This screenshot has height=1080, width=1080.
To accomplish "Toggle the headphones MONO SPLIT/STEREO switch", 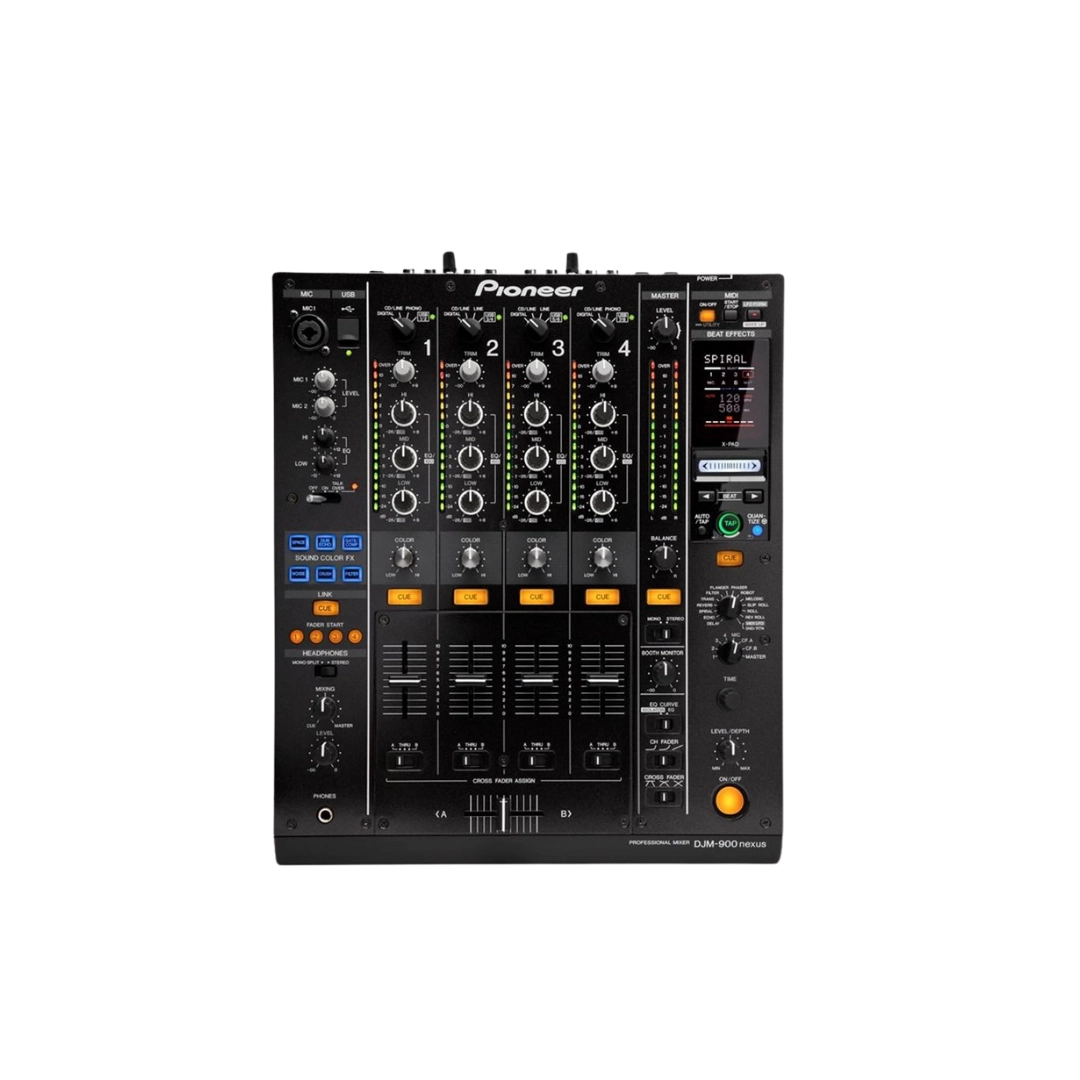I will coord(325,671).
